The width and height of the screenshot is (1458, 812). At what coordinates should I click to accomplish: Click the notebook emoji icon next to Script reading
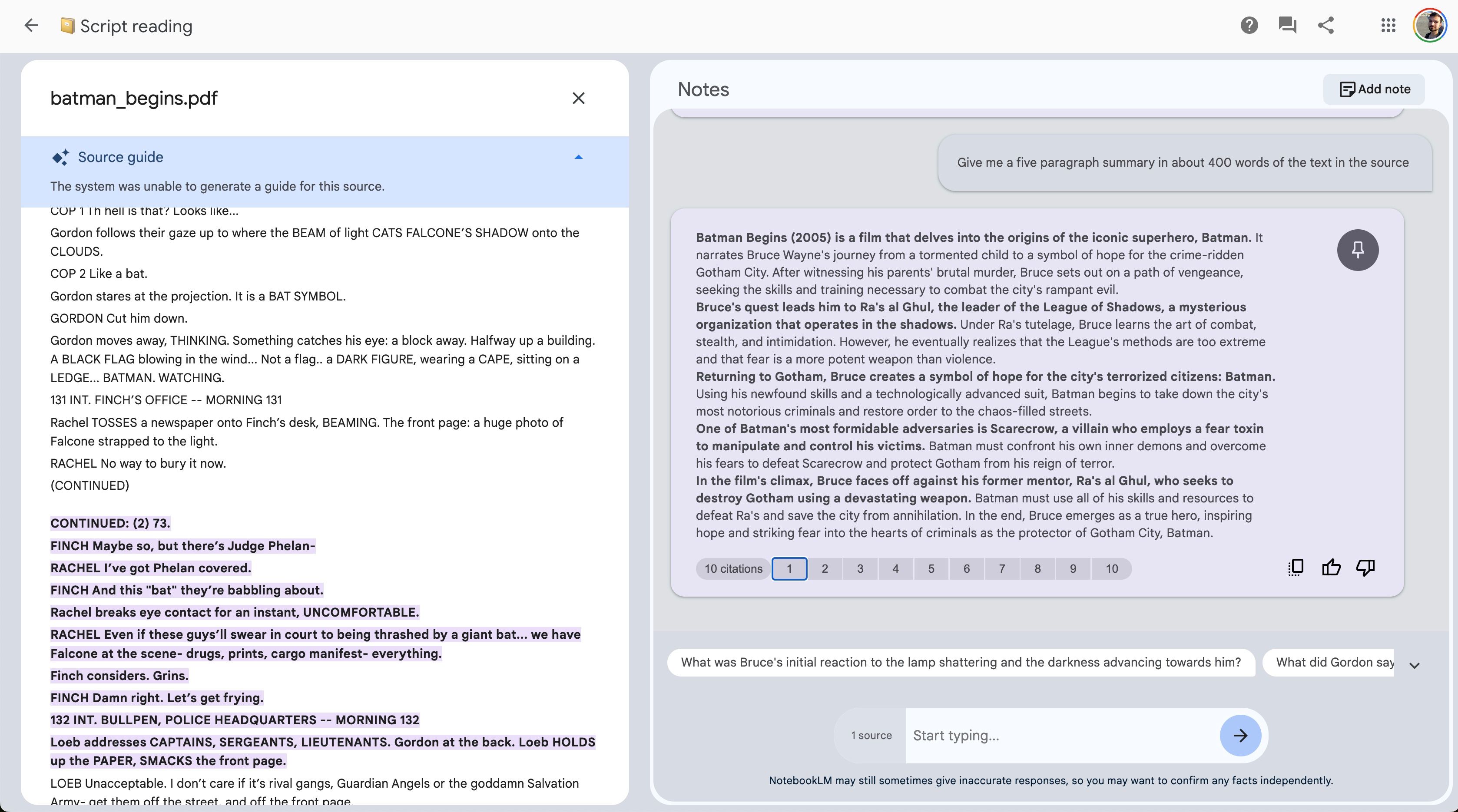pyautogui.click(x=67, y=26)
